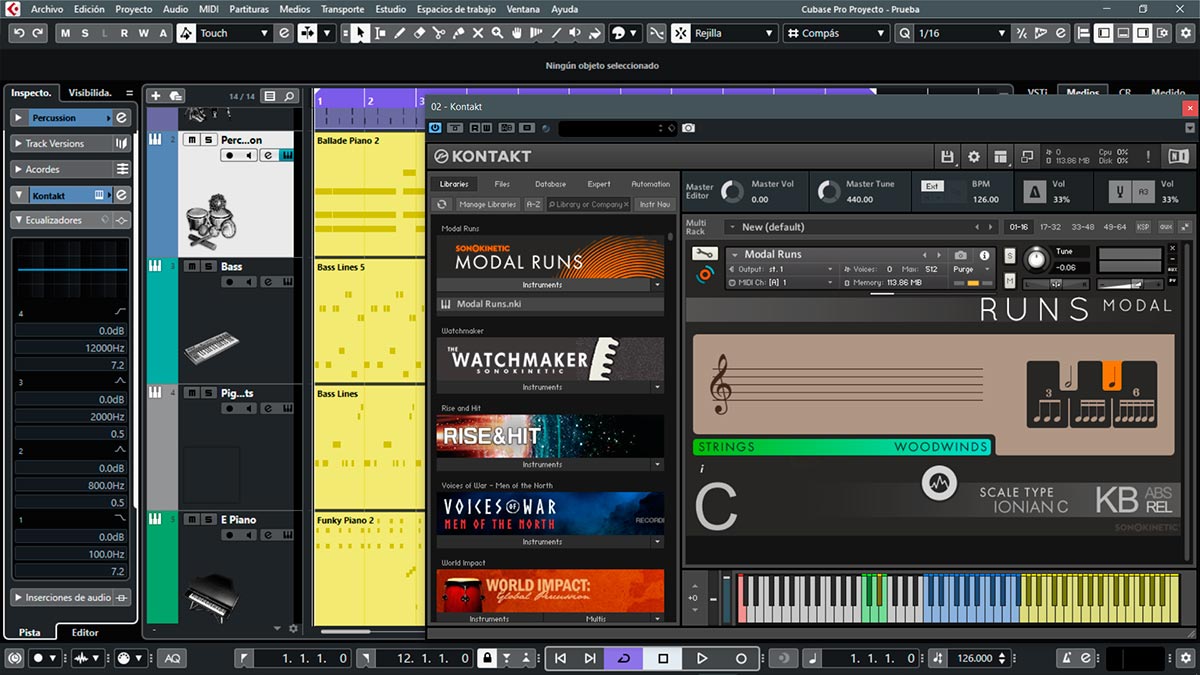Click the add track plus button

pyautogui.click(x=155, y=96)
